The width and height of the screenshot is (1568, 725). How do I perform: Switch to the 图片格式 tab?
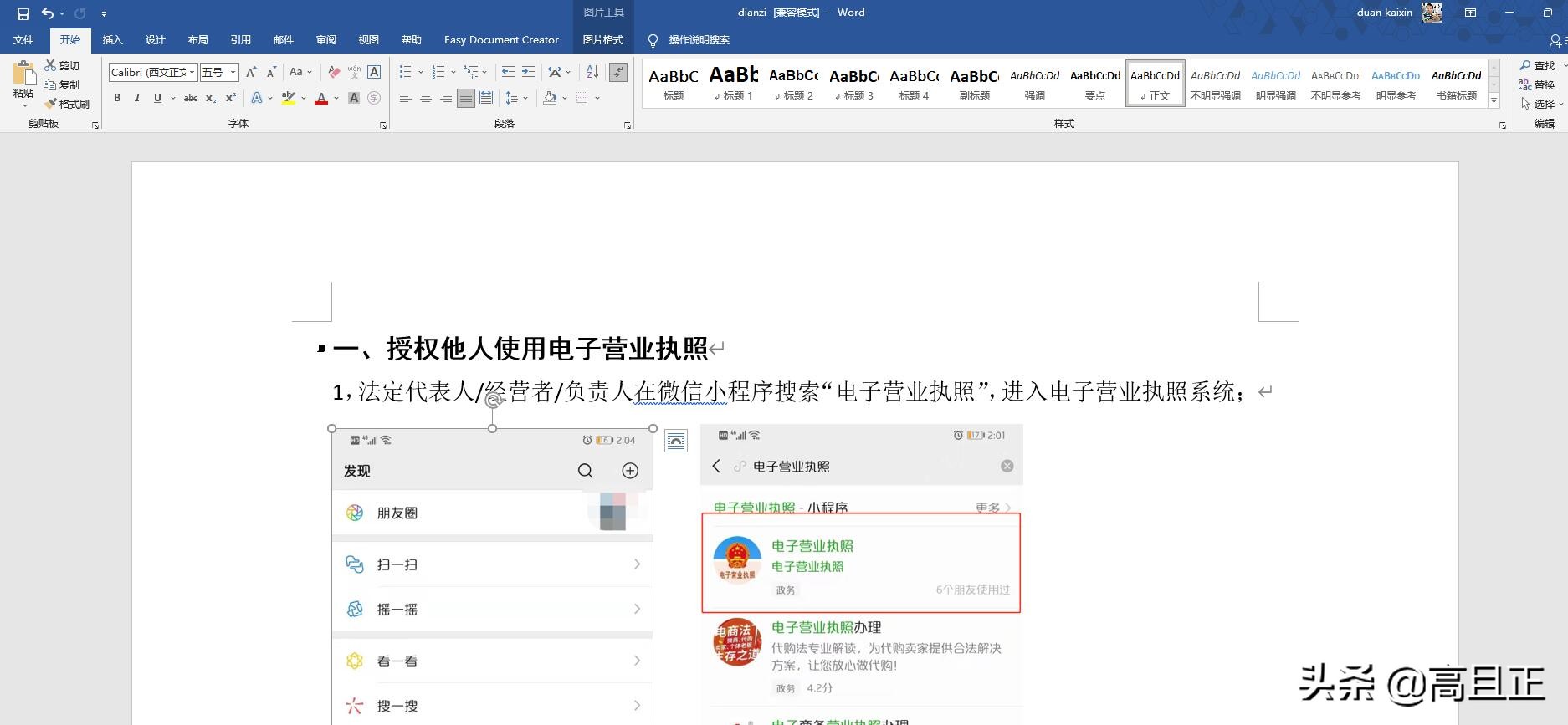pos(602,40)
